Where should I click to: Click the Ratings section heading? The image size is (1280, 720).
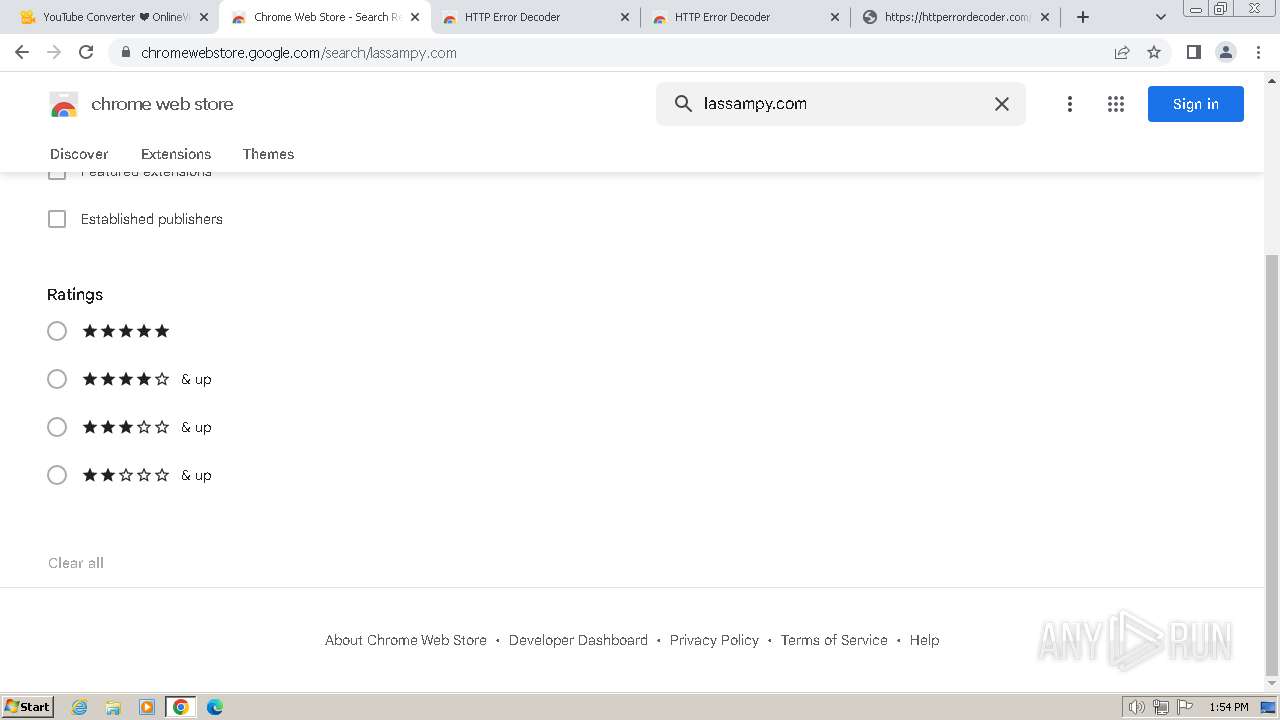pos(75,294)
